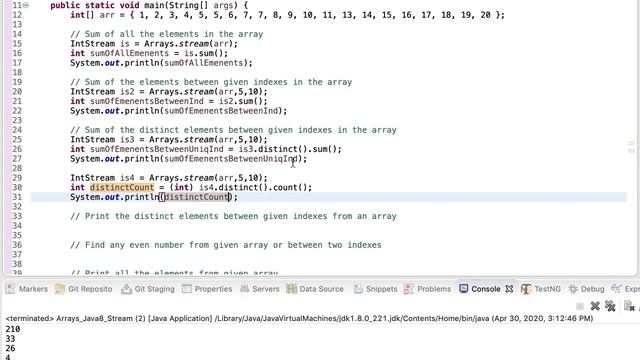640x360 pixels.
Task: Click line number 20 in the gutter
Action: 17,92
